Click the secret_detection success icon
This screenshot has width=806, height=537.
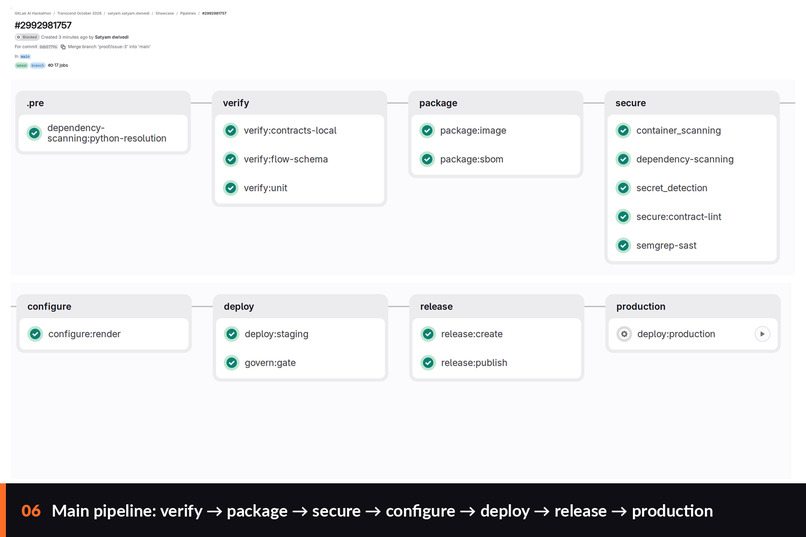(624, 188)
